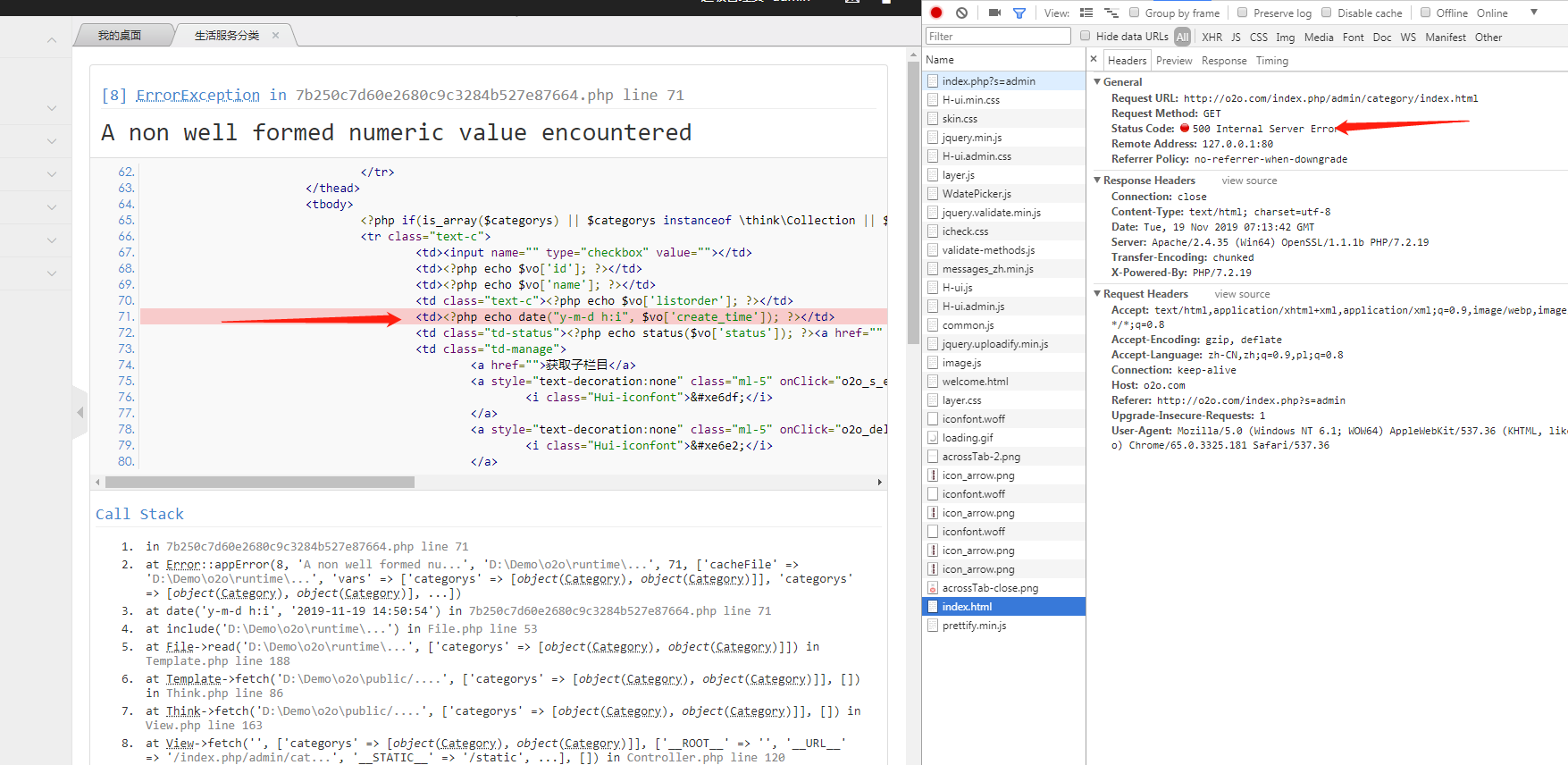Image resolution: width=1568 pixels, height=765 pixels.
Task: Collapse the General section triangle
Action: (1098, 81)
